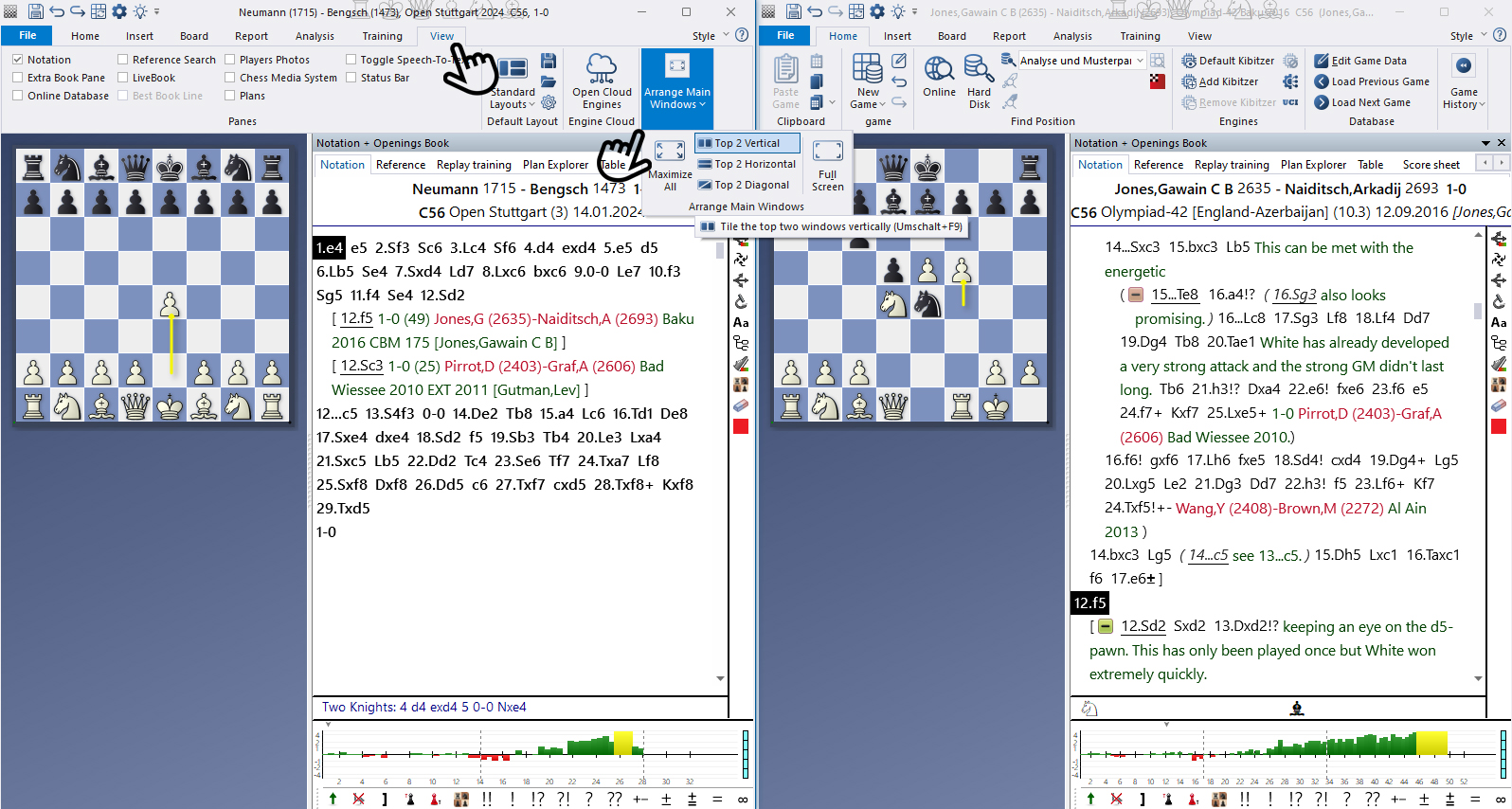Screen dimensions: 1512x809
Task: Click the red color square in left toolbar
Action: 741,426
